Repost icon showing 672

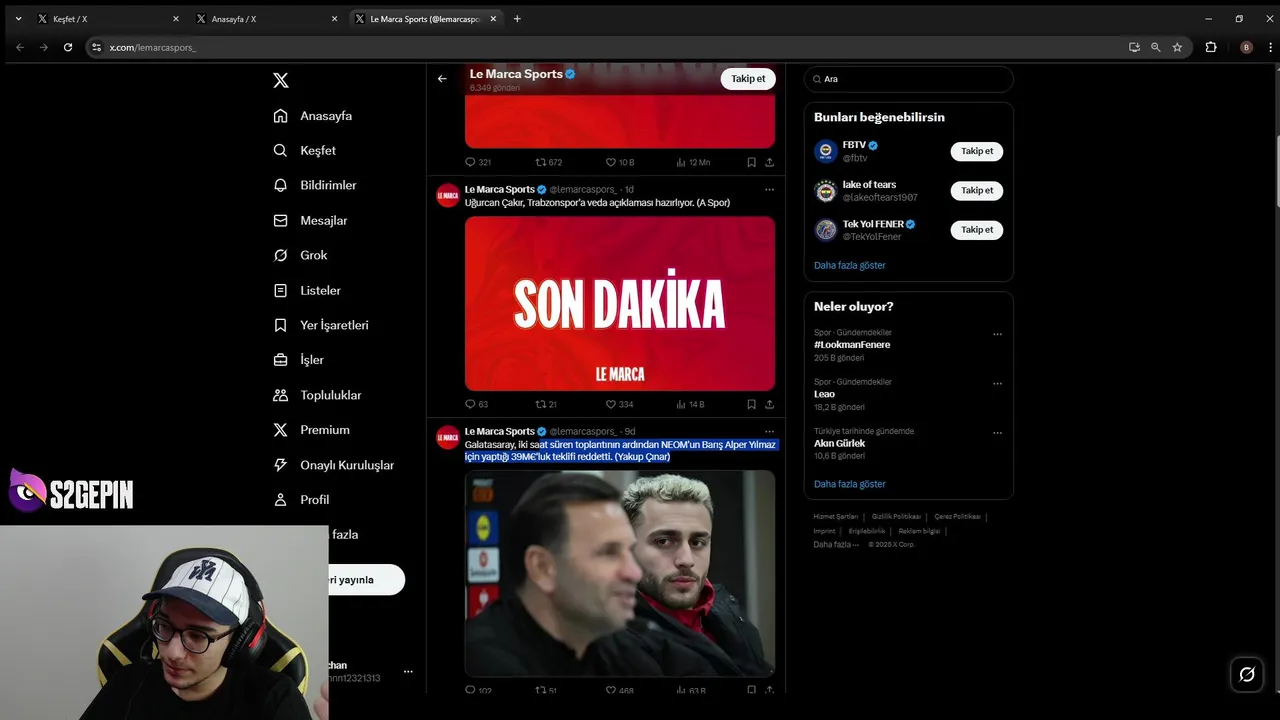click(x=540, y=162)
